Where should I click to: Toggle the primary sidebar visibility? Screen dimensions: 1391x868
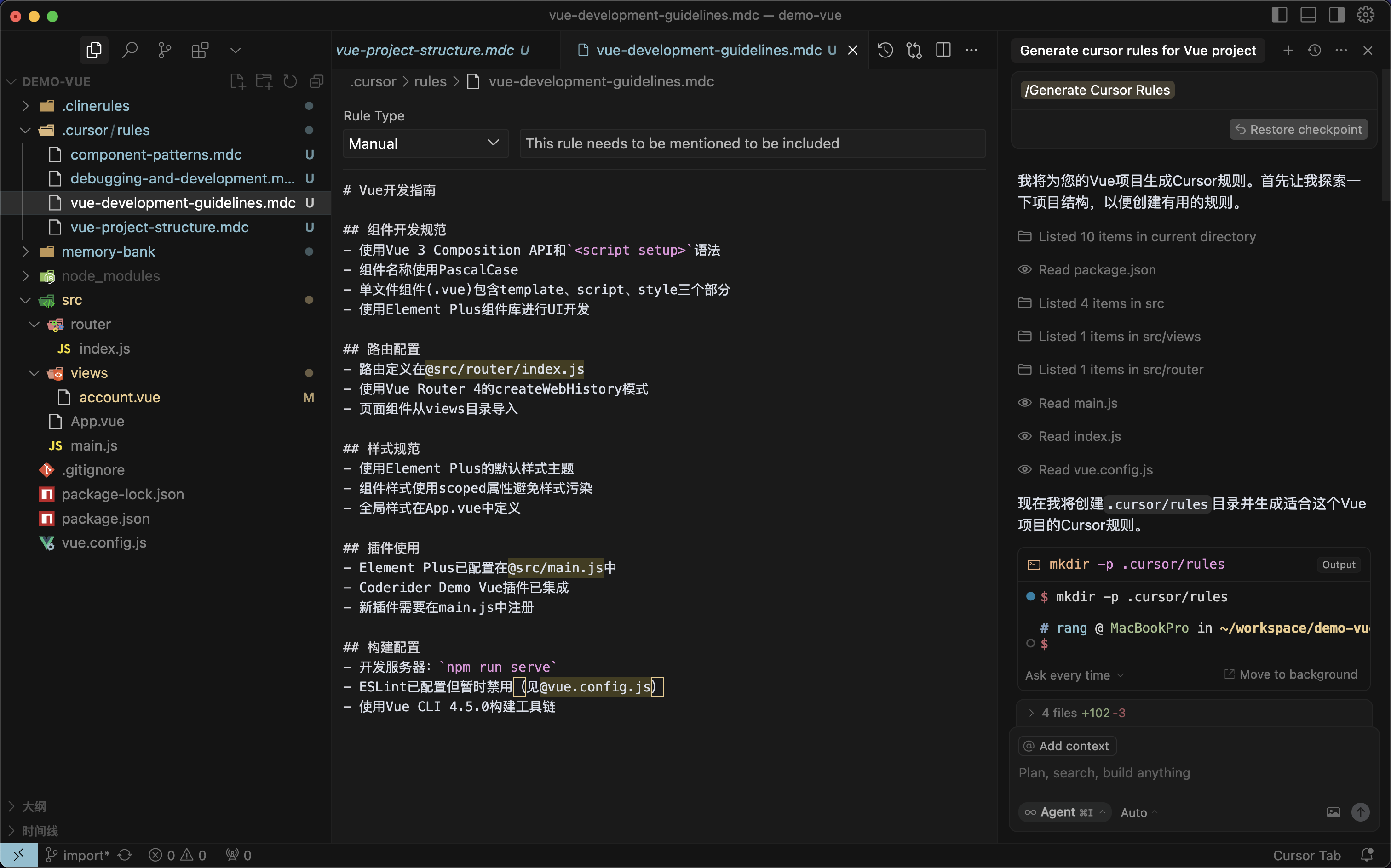1280,14
